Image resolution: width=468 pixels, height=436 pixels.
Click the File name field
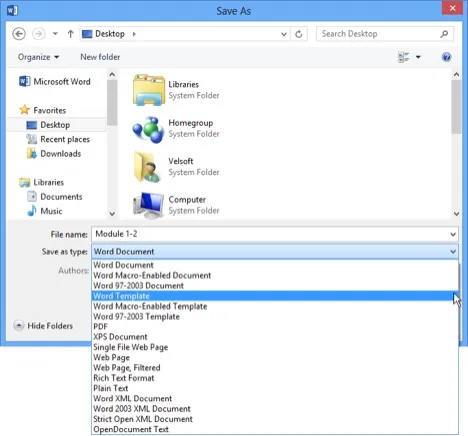click(275, 234)
